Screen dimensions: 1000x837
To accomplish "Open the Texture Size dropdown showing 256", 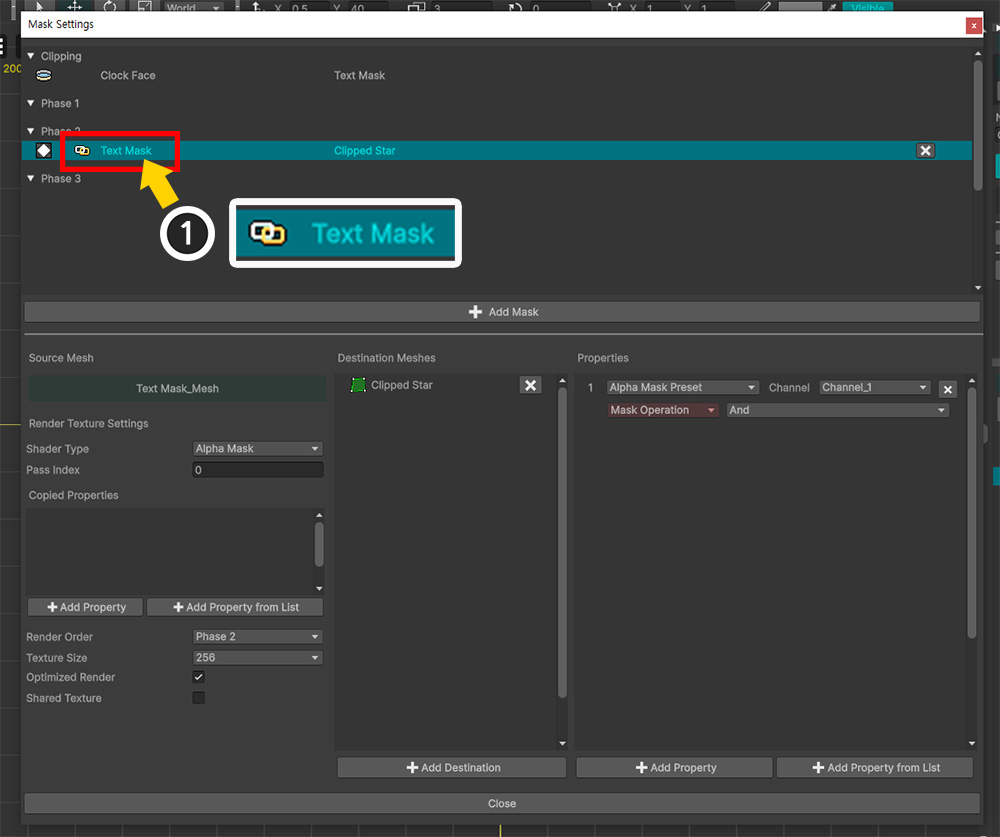I will pyautogui.click(x=258, y=658).
